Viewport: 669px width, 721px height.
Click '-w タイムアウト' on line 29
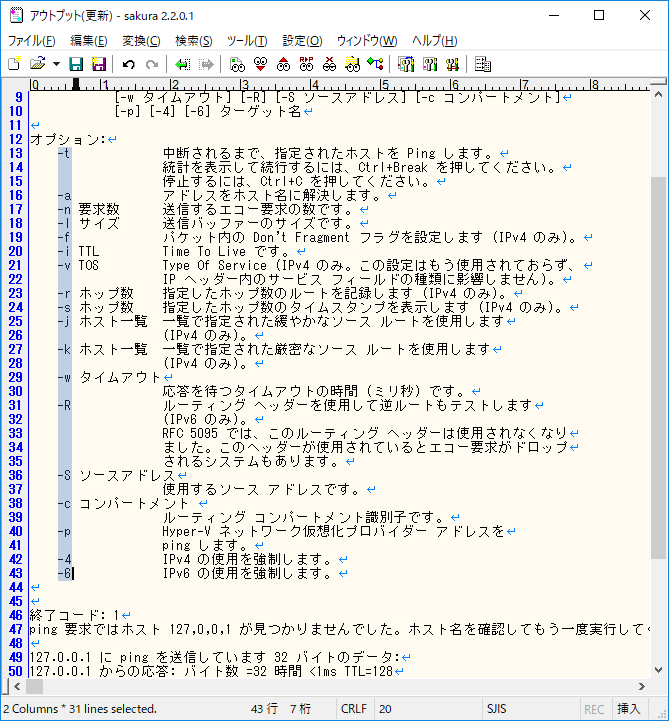(109, 378)
